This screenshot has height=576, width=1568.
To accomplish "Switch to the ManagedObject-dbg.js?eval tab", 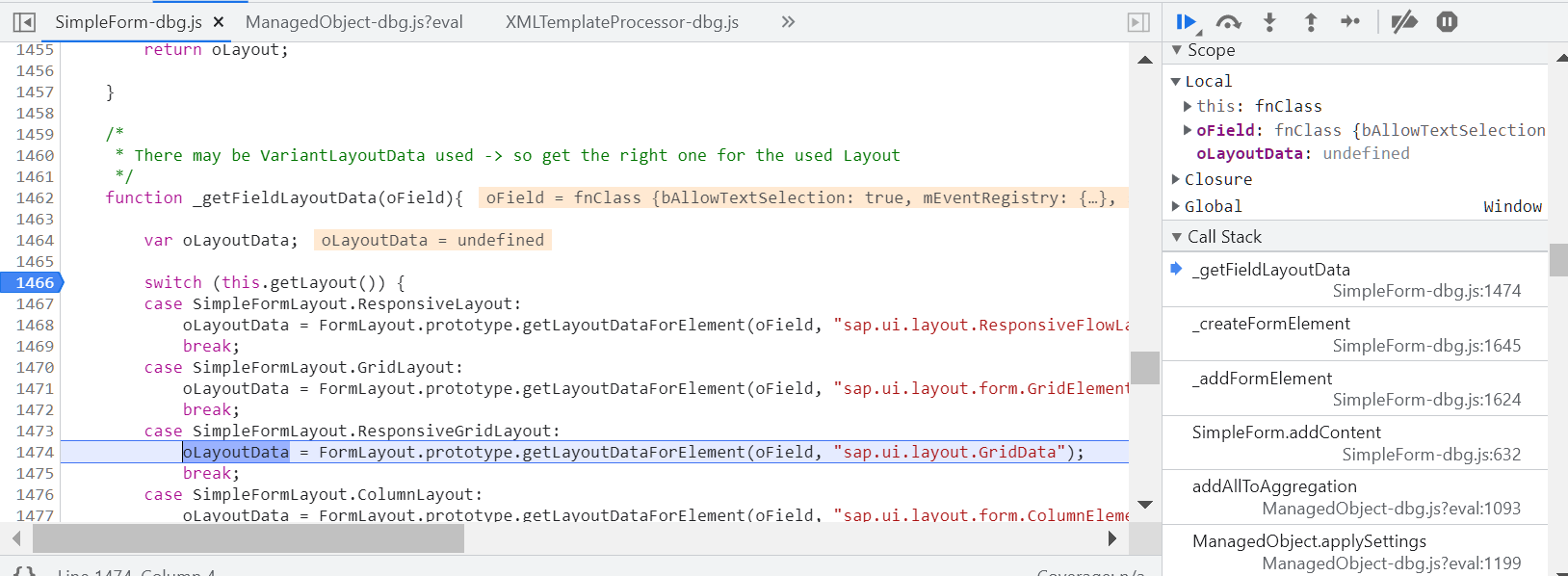I will (354, 22).
